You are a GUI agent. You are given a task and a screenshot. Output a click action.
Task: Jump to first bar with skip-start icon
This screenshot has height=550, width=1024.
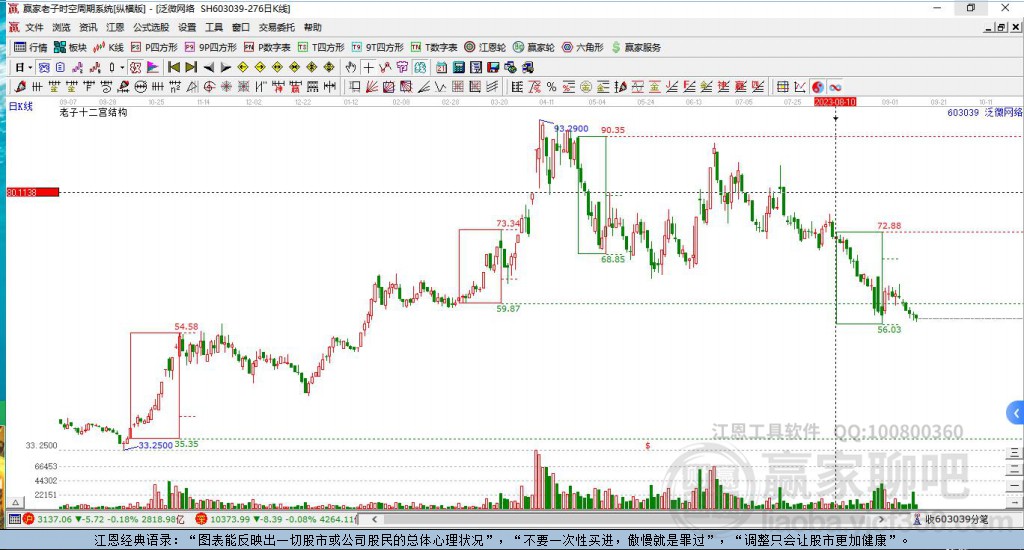tap(174, 67)
